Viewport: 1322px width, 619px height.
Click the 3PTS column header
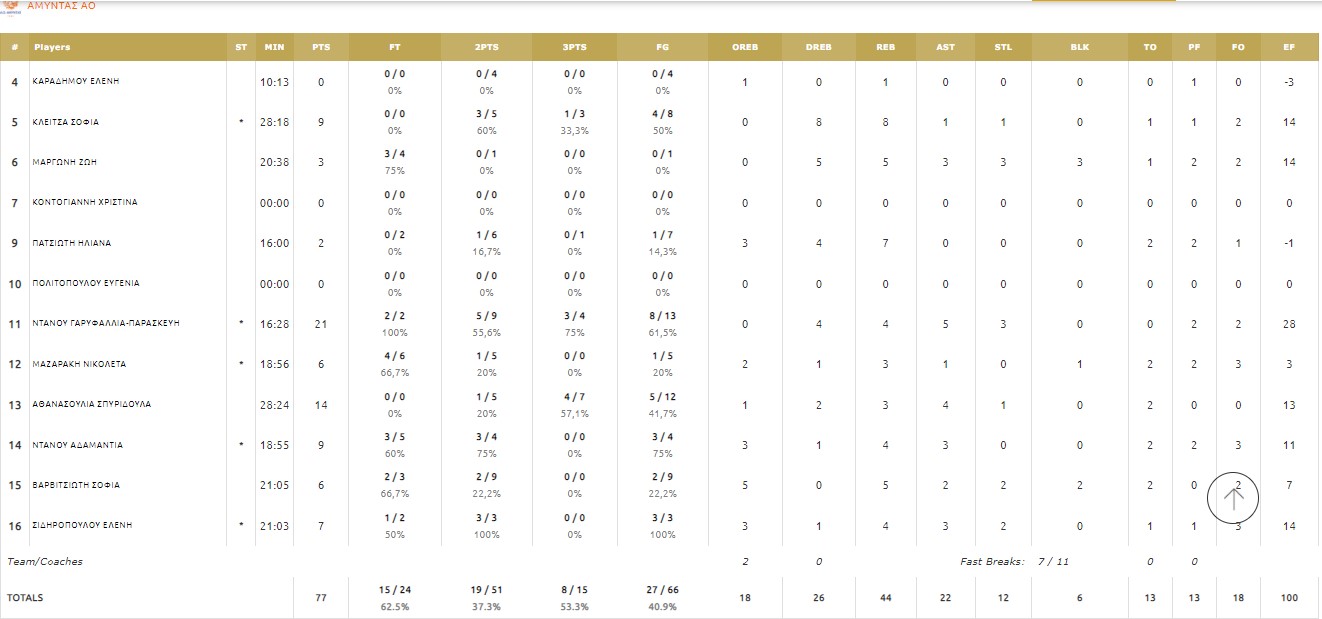[x=574, y=47]
